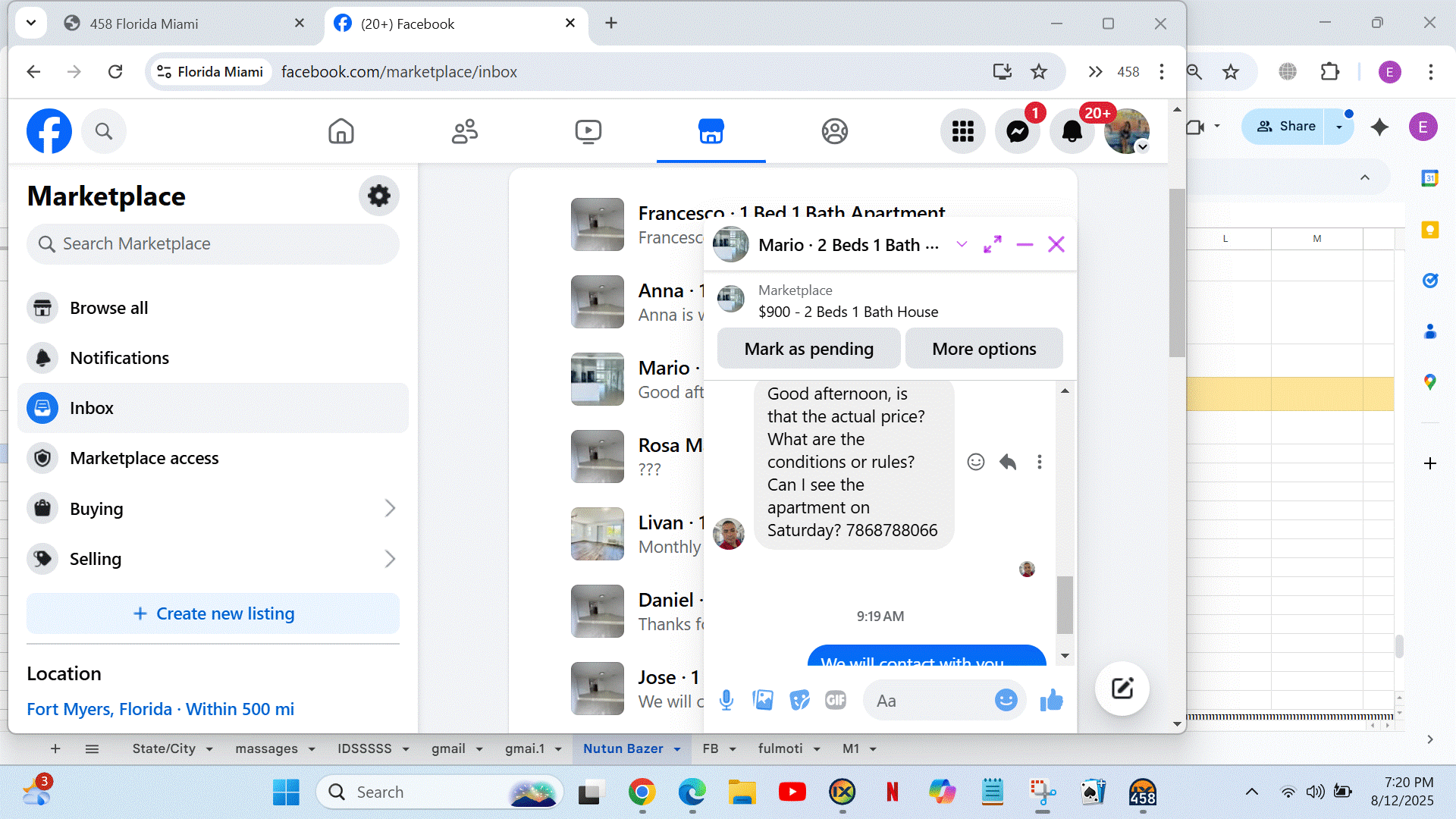1456x819 pixels.
Task: React to message with smiley icon
Action: click(x=975, y=462)
